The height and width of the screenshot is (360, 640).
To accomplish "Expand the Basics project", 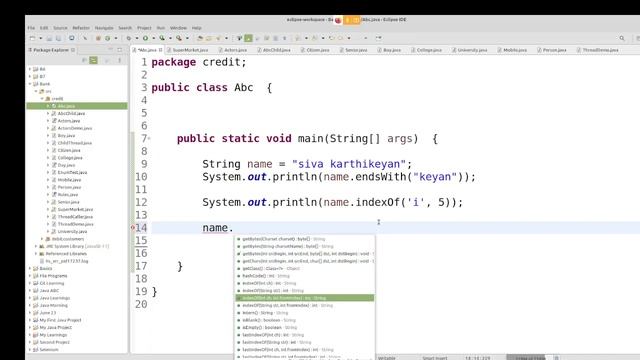I will pyautogui.click(x=30, y=268).
